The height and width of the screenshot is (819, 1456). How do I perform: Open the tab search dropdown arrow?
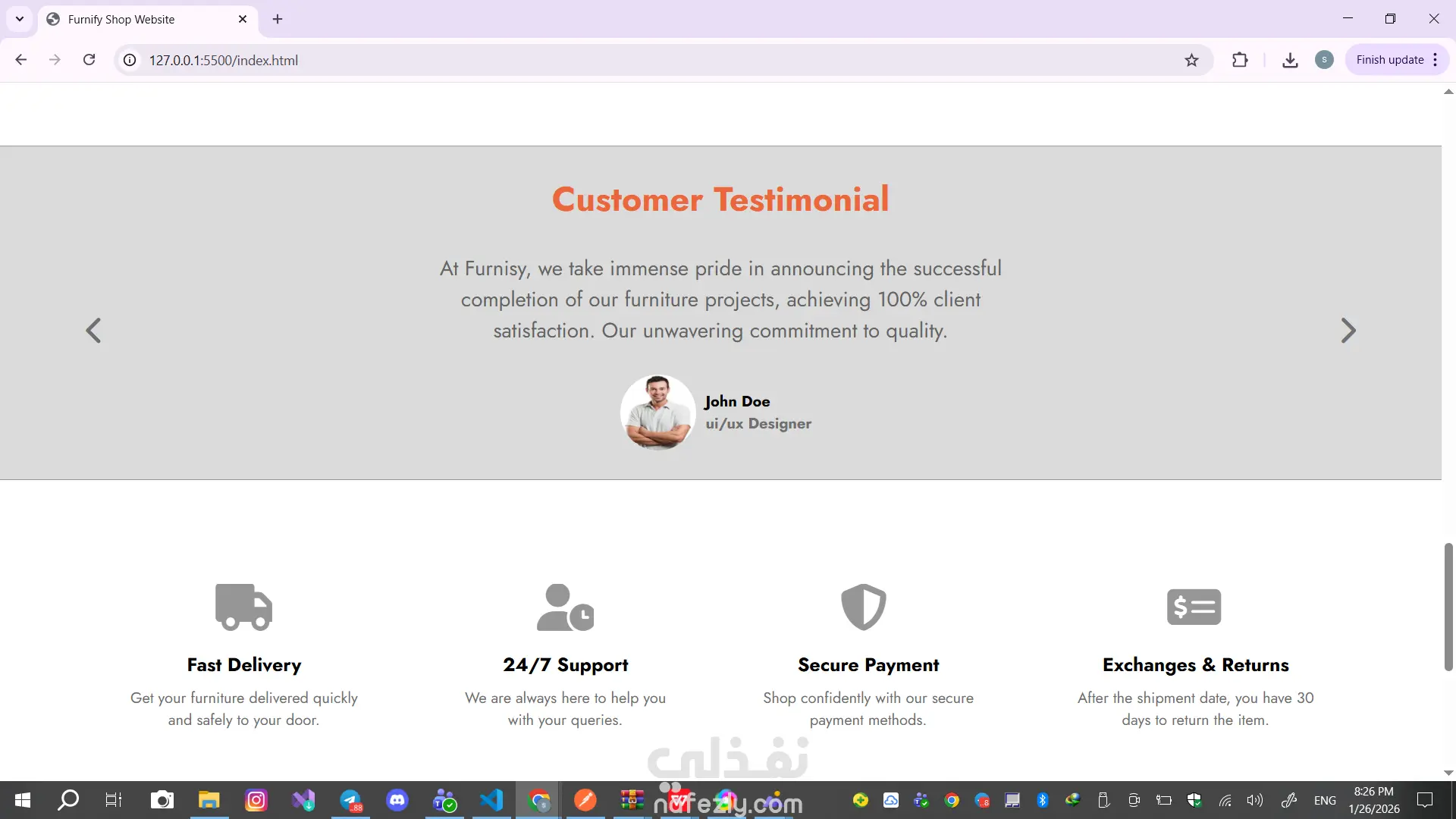(x=20, y=19)
